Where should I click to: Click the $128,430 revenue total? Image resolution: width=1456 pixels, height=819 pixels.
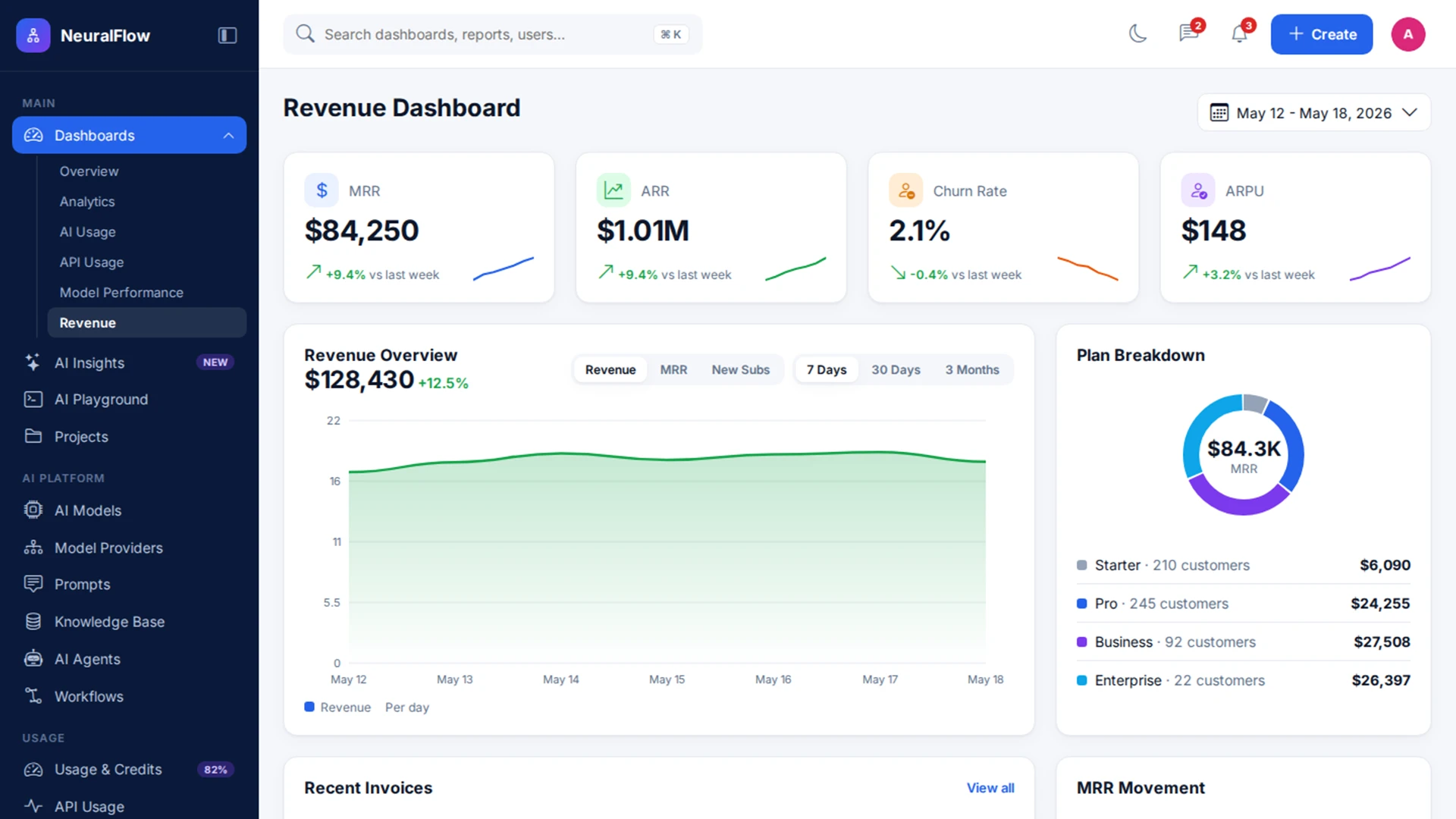click(359, 379)
